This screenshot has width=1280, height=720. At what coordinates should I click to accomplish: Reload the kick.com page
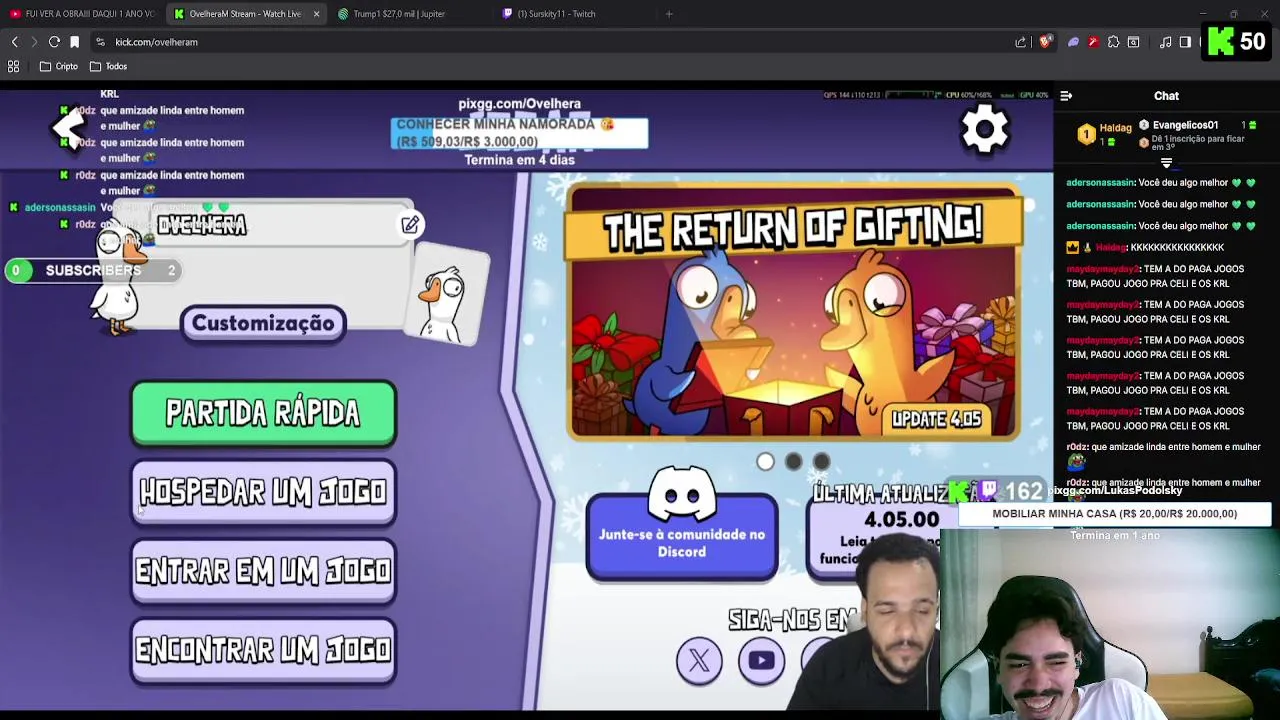coord(54,42)
